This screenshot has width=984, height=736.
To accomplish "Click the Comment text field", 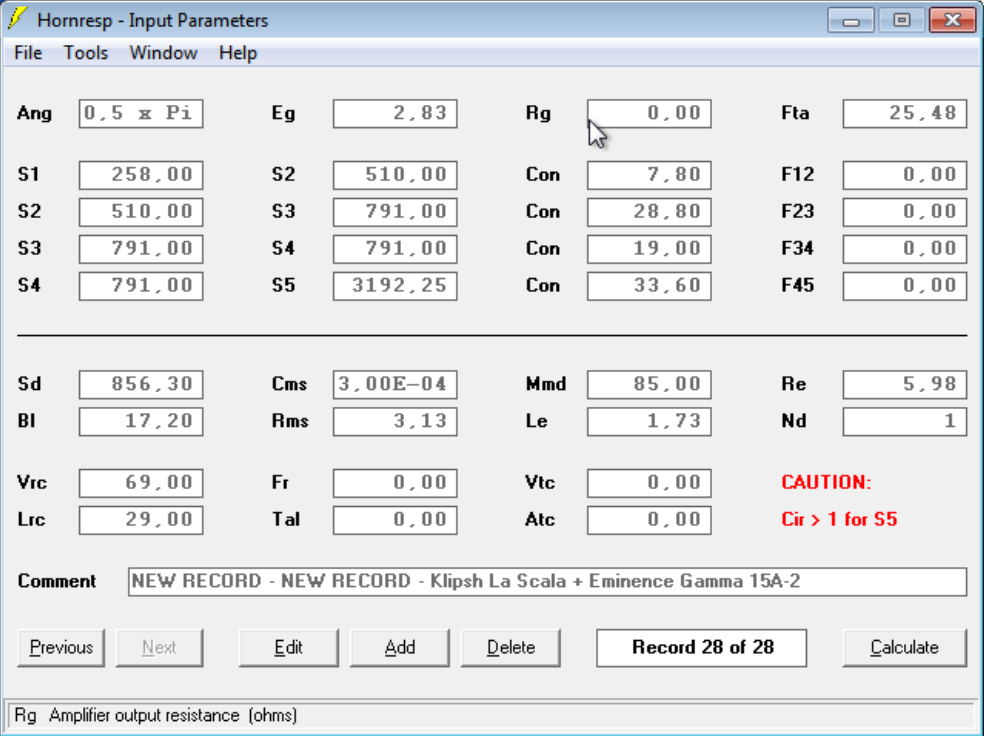I will tap(547, 582).
